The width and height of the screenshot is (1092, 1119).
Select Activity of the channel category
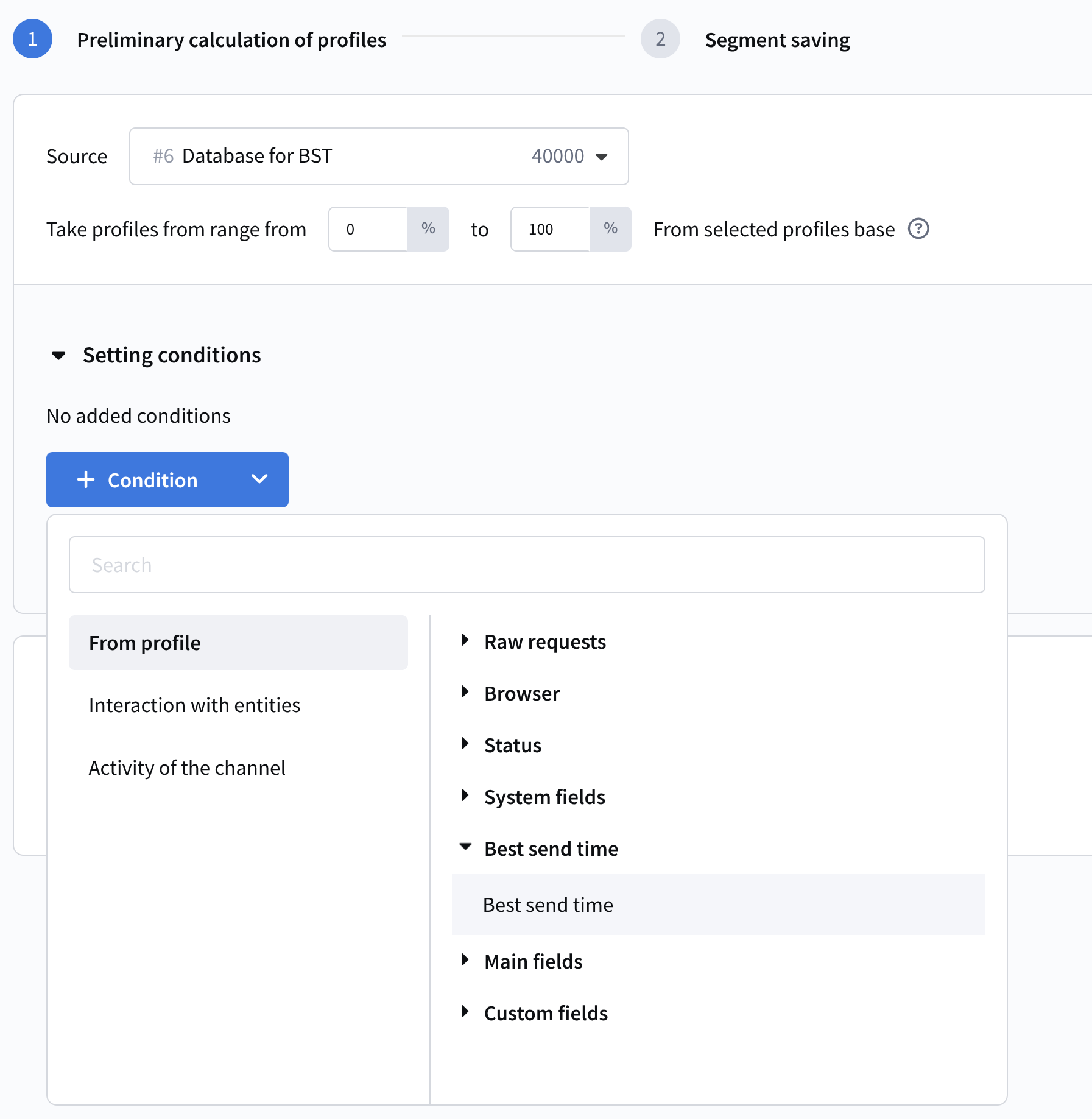(187, 768)
